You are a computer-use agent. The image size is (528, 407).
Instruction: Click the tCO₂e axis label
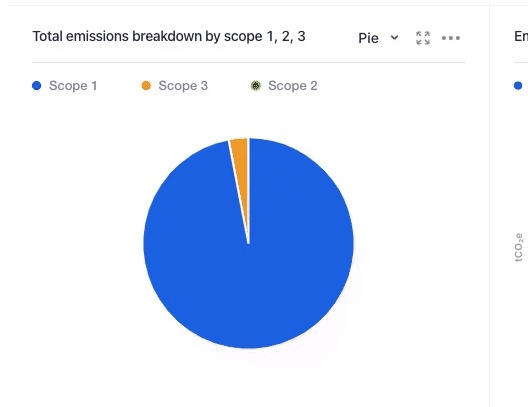tap(519, 247)
